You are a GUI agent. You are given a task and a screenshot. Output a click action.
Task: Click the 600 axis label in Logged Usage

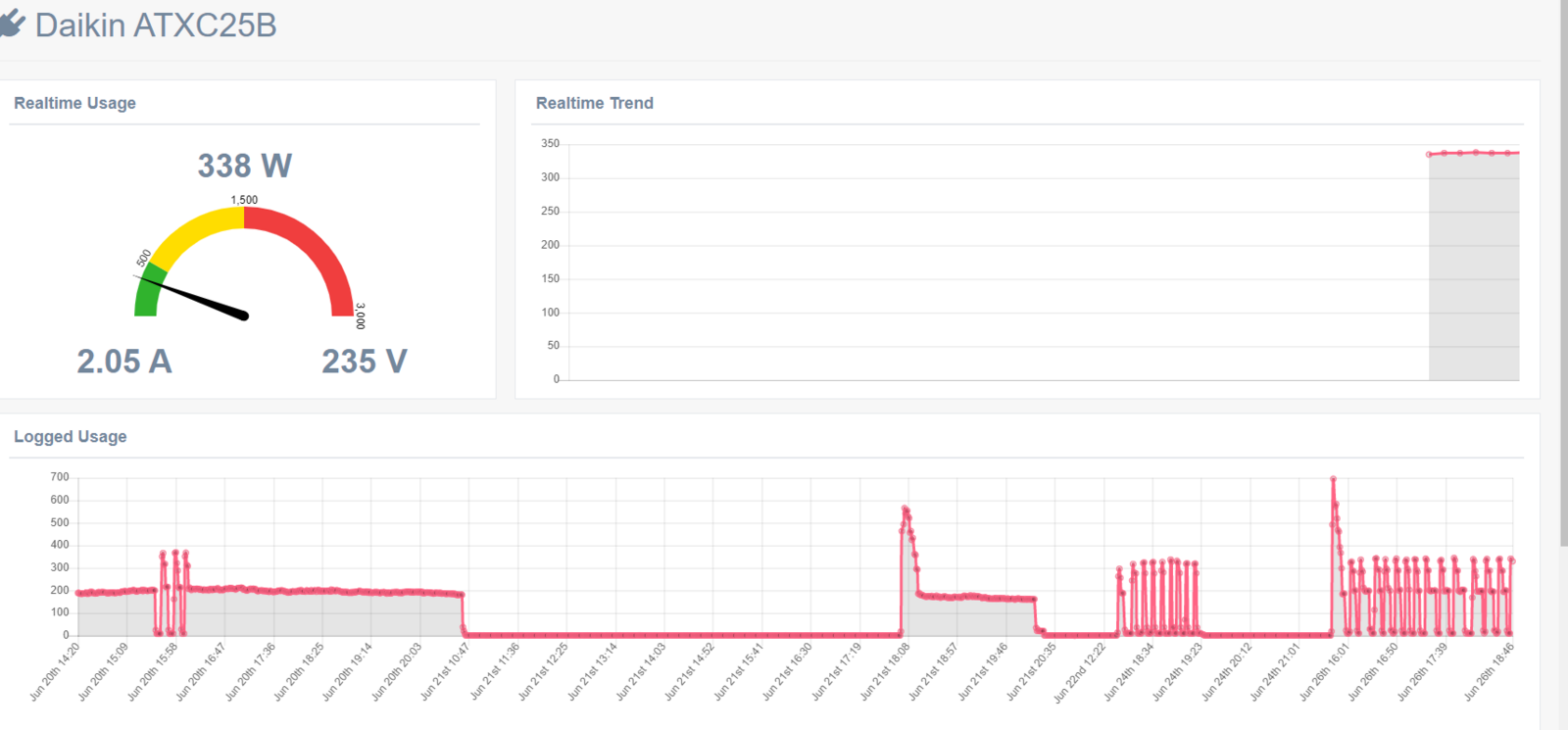click(60, 500)
